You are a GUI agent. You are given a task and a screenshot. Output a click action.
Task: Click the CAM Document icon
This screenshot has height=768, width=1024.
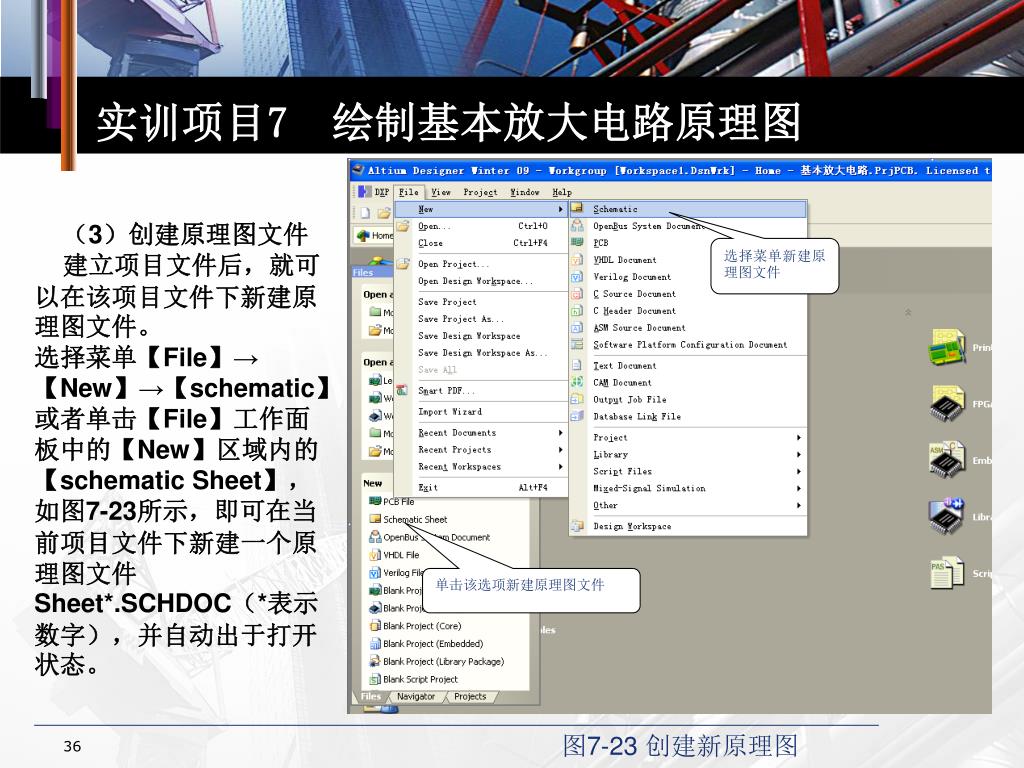(x=577, y=382)
